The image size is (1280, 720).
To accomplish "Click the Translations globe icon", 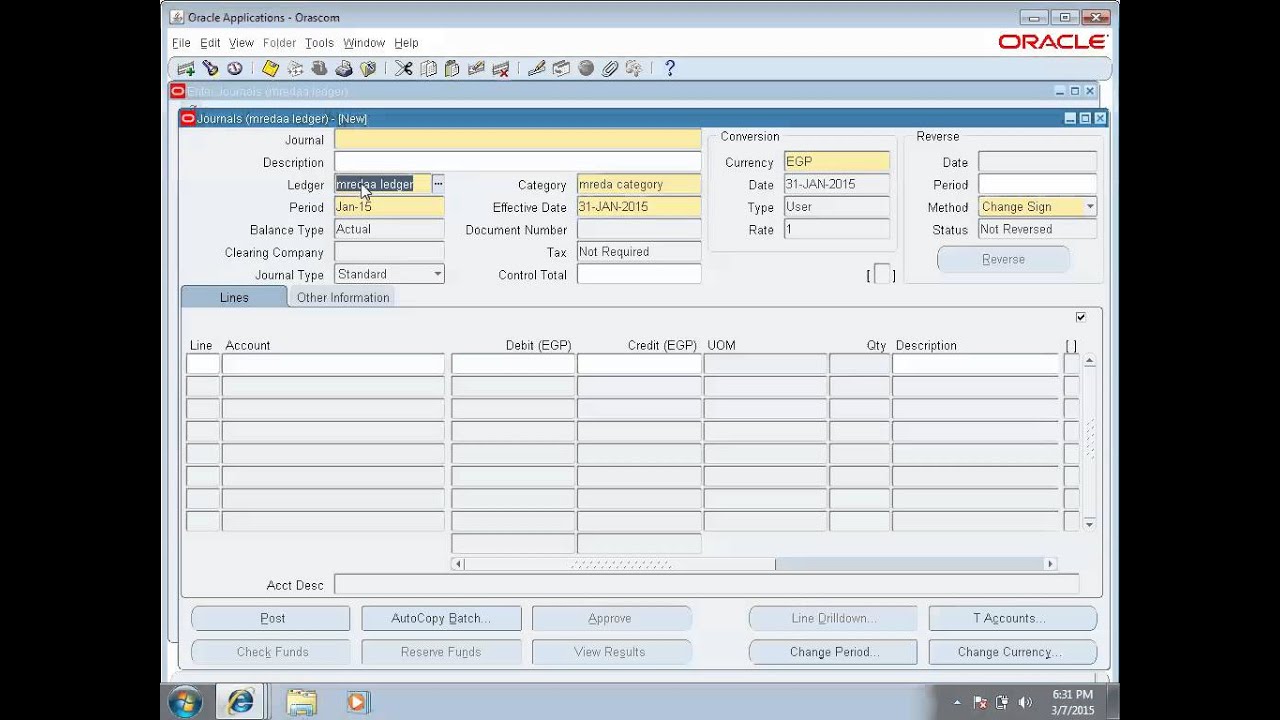I will pos(586,68).
